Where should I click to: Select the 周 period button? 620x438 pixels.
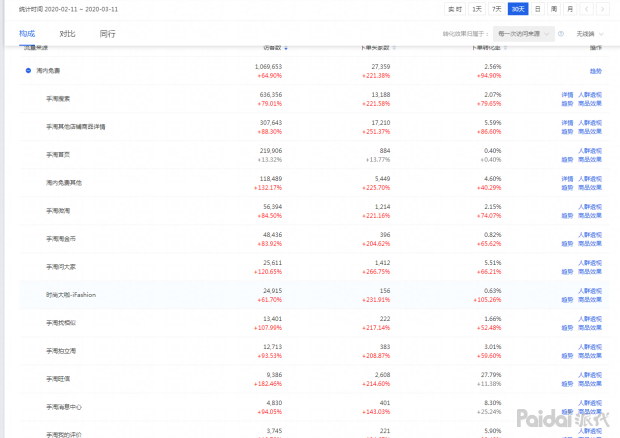pyautogui.click(x=554, y=9)
